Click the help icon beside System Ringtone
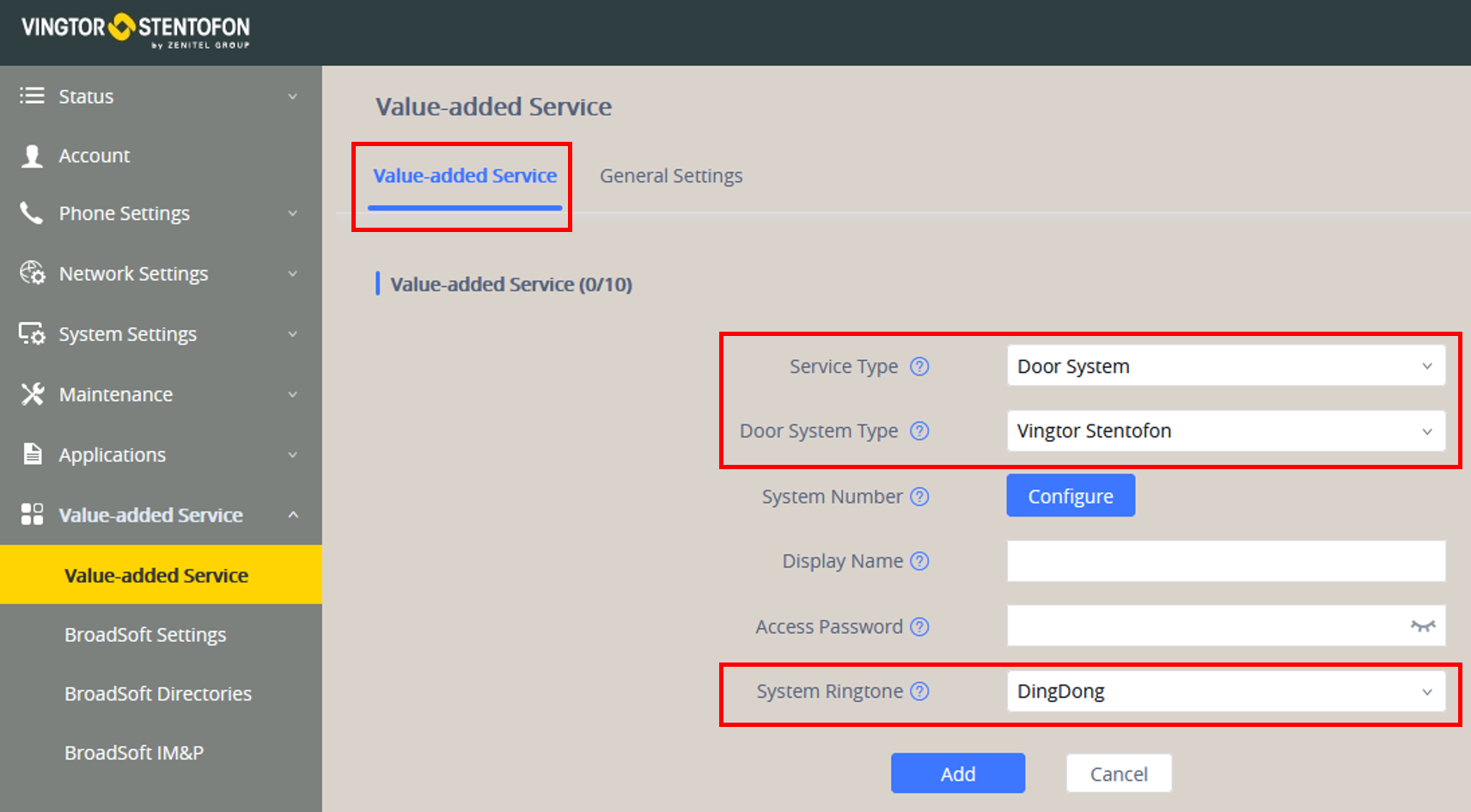Image resolution: width=1471 pixels, height=812 pixels. coord(919,692)
